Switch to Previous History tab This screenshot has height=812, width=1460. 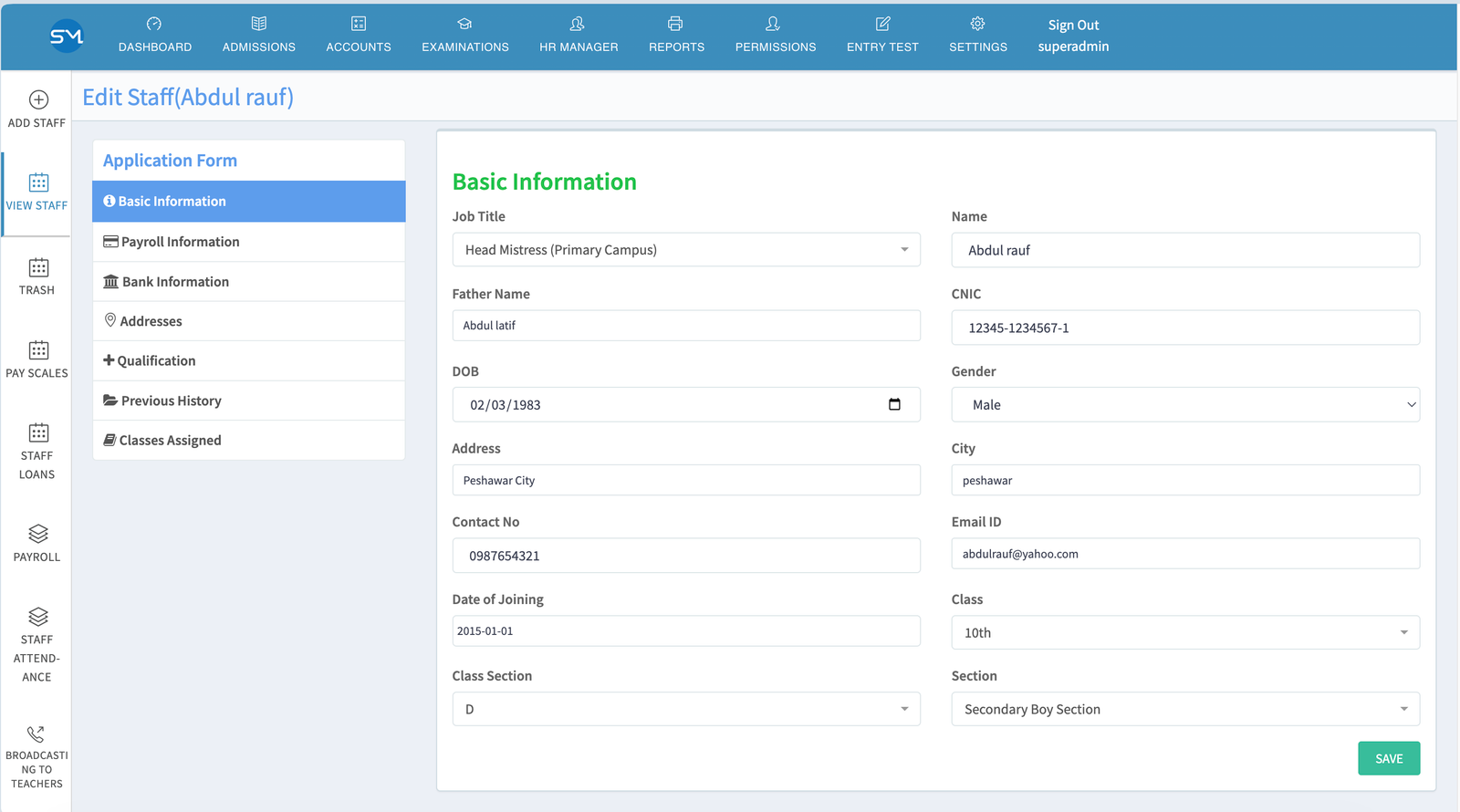click(249, 401)
